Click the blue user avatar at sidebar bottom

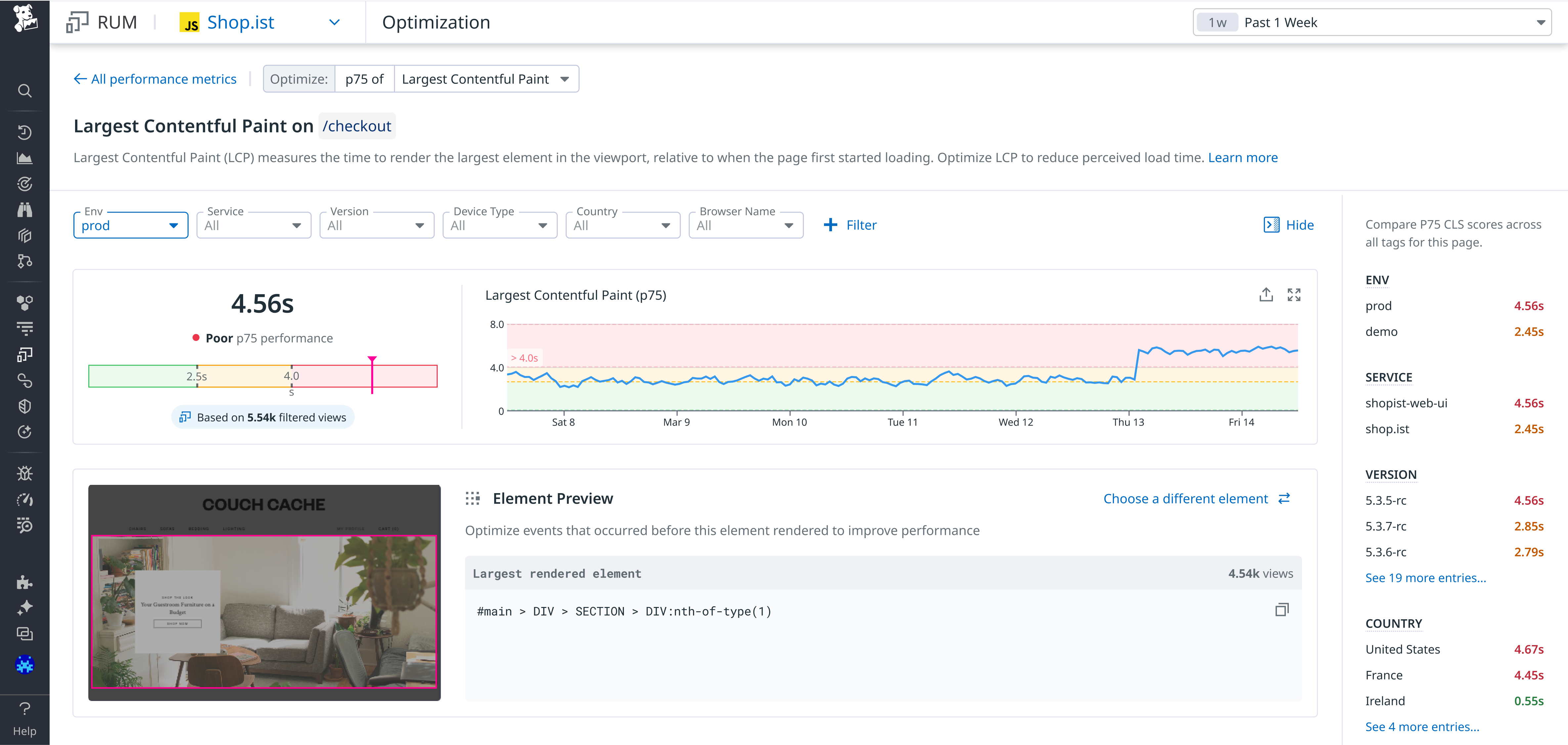point(25,665)
